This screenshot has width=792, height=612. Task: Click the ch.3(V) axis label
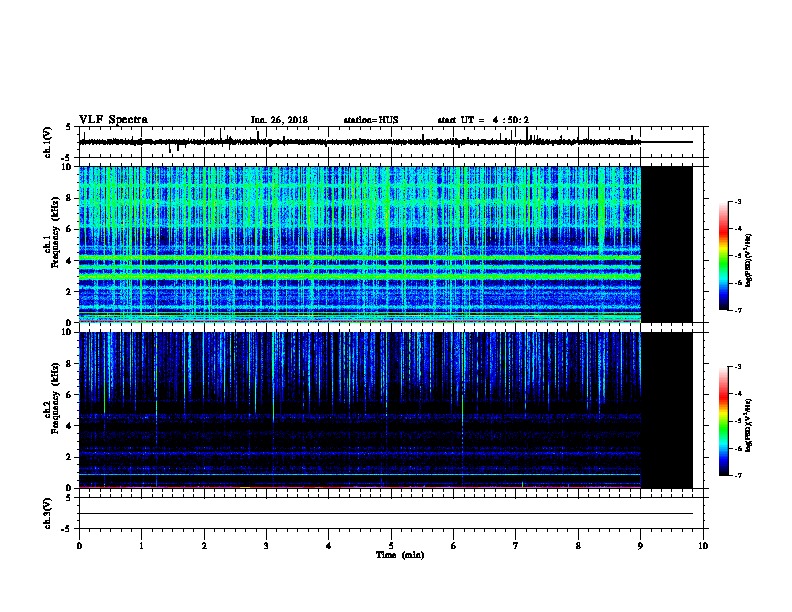coord(48,513)
